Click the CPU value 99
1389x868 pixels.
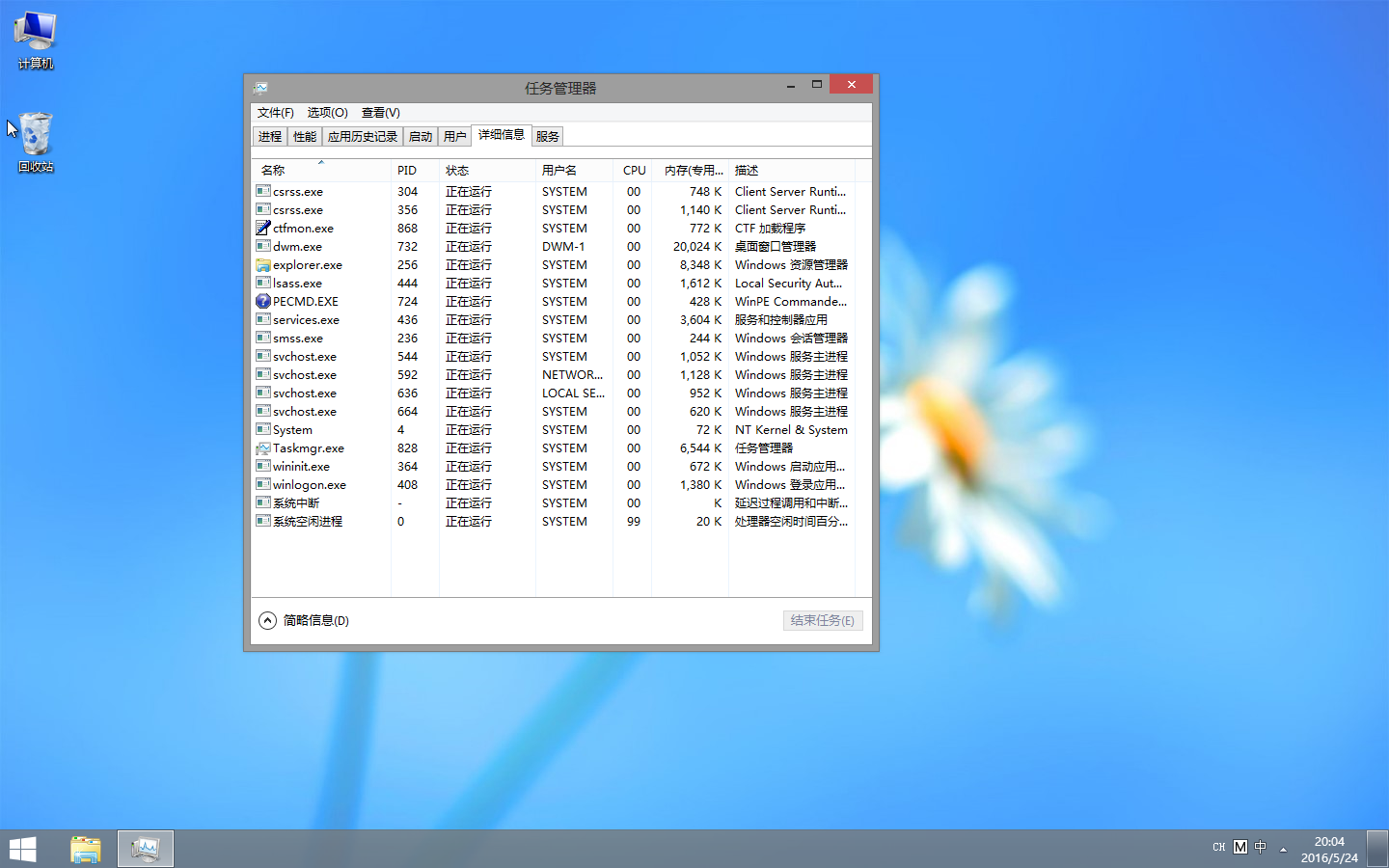coord(634,521)
